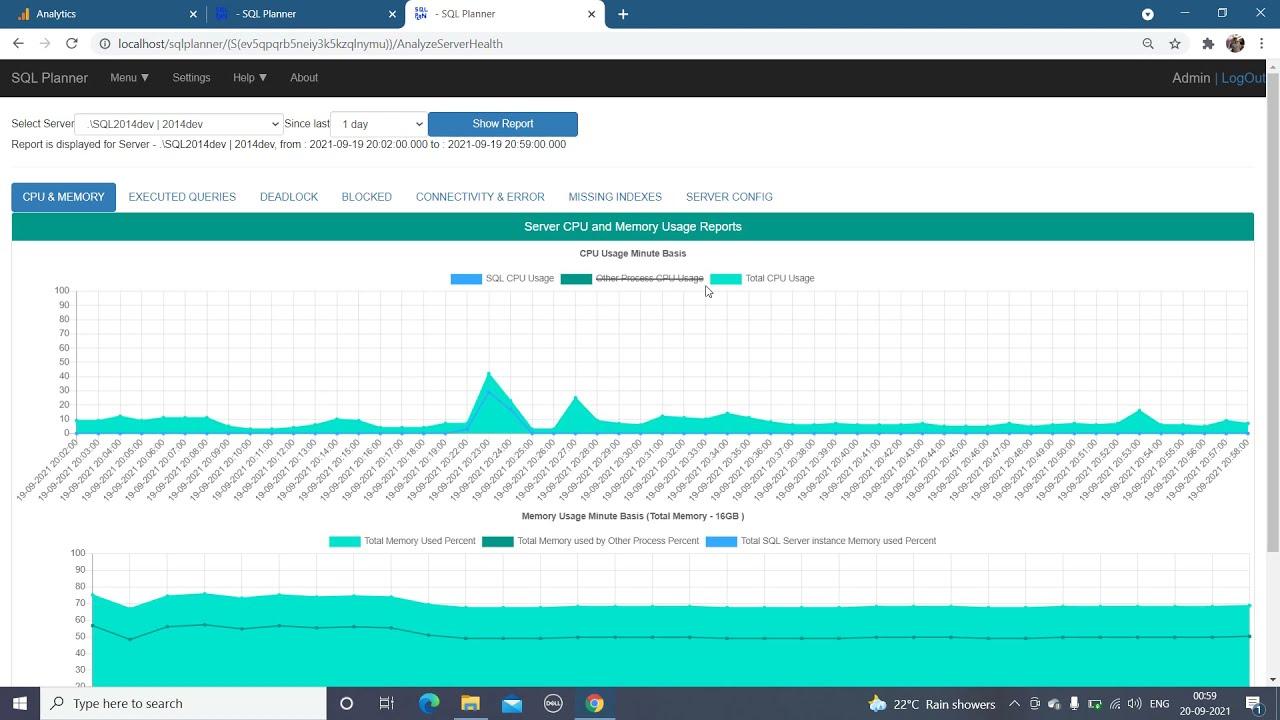Image resolution: width=1280 pixels, height=720 pixels.
Task: Open the SERVER CONFIG tab
Action: 729,197
